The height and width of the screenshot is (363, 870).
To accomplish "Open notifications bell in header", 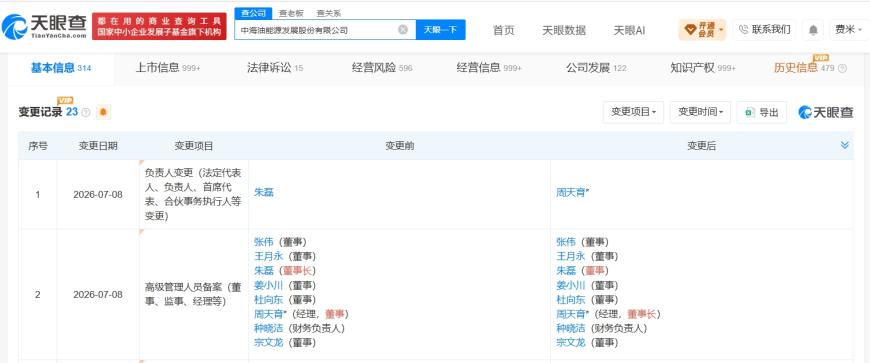I will click(x=813, y=30).
